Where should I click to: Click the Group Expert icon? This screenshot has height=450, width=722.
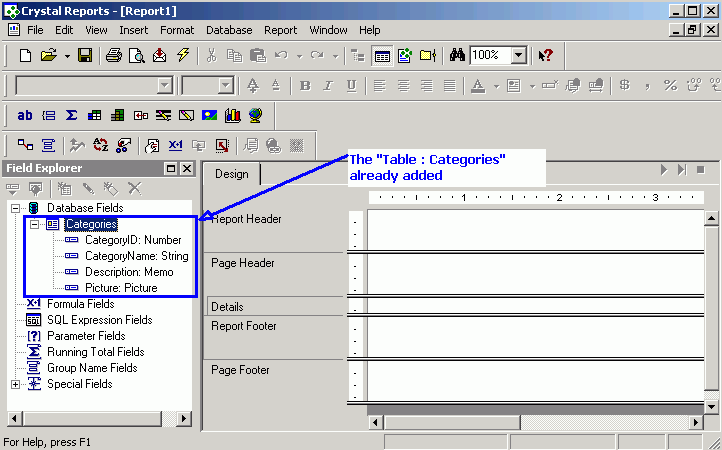48,146
